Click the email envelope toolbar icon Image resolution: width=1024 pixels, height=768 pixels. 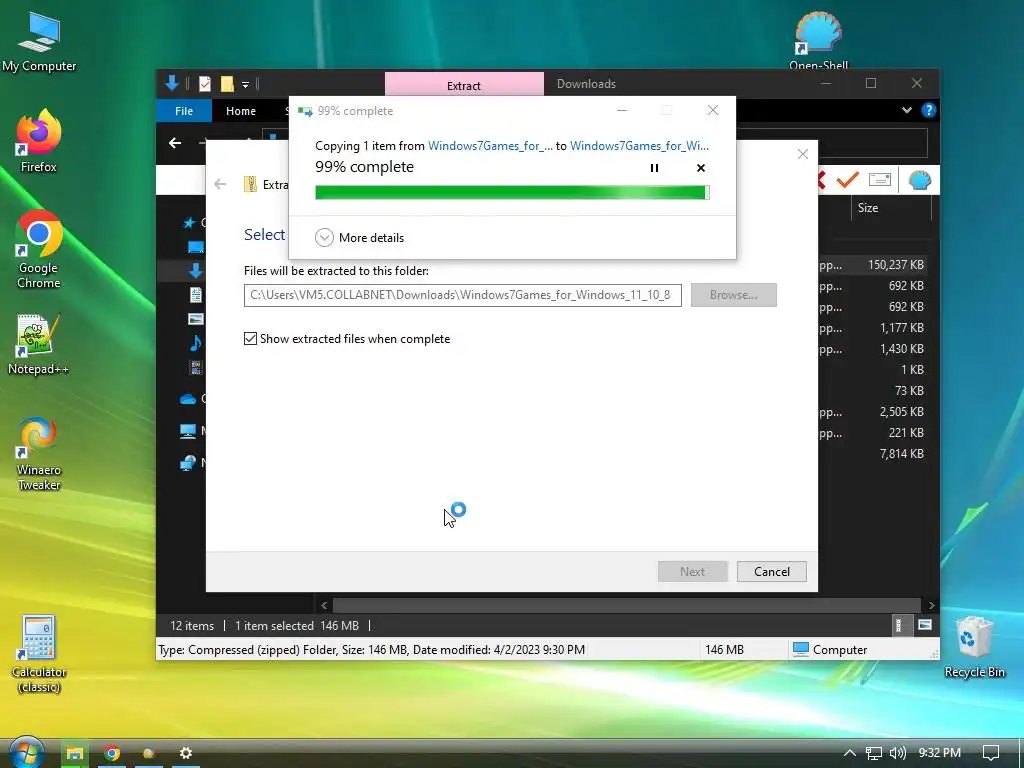(880, 180)
